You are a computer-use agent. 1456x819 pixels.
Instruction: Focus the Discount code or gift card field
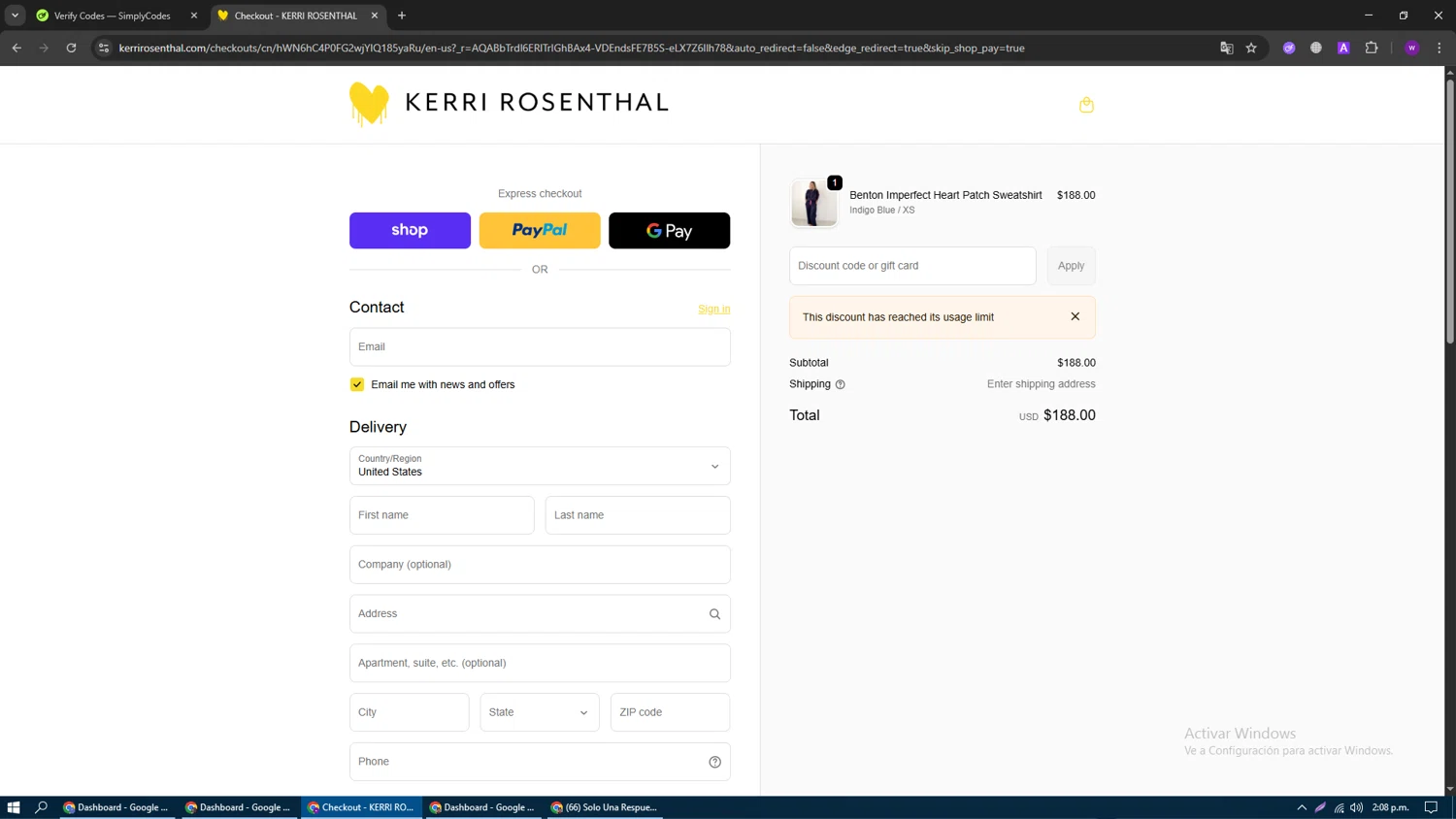pyautogui.click(x=912, y=266)
